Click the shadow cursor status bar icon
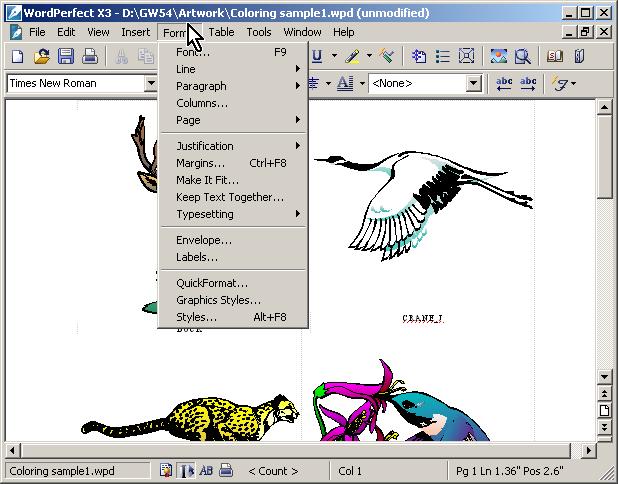618x484 pixels. [186, 471]
